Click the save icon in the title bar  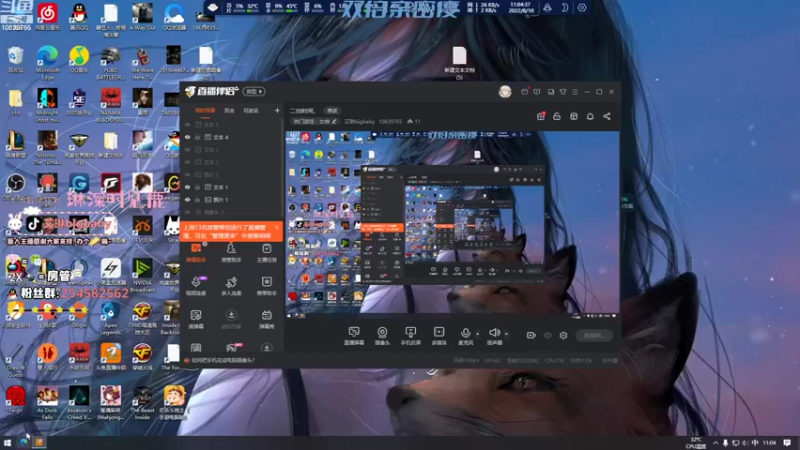point(551,92)
